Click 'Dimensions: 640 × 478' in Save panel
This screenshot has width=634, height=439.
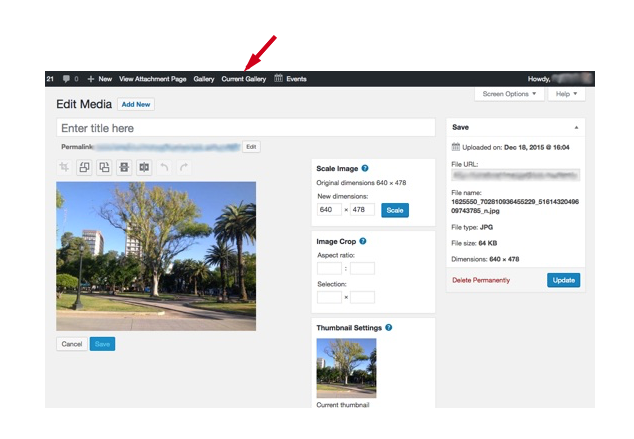(485, 259)
